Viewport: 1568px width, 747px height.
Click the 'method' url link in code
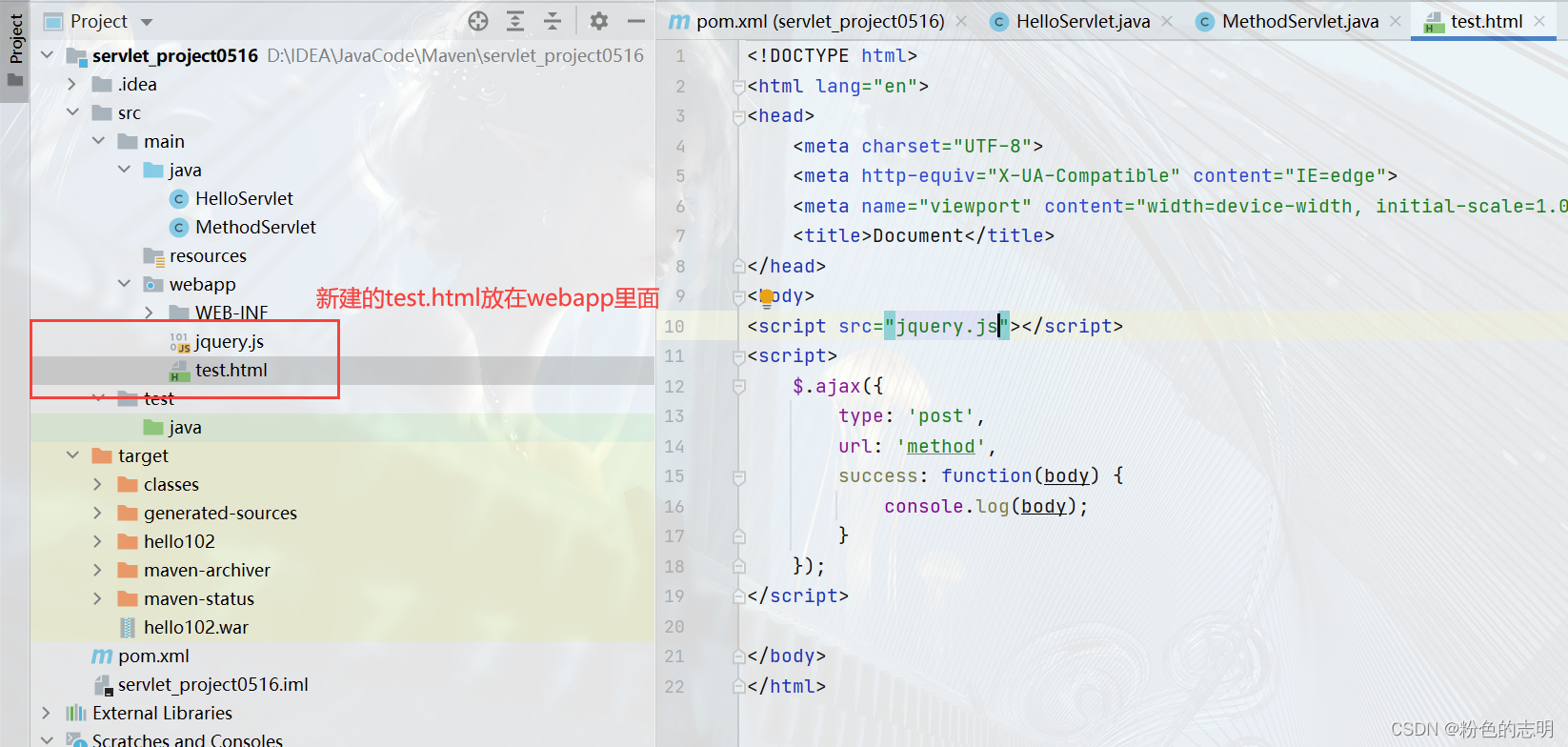tap(941, 446)
